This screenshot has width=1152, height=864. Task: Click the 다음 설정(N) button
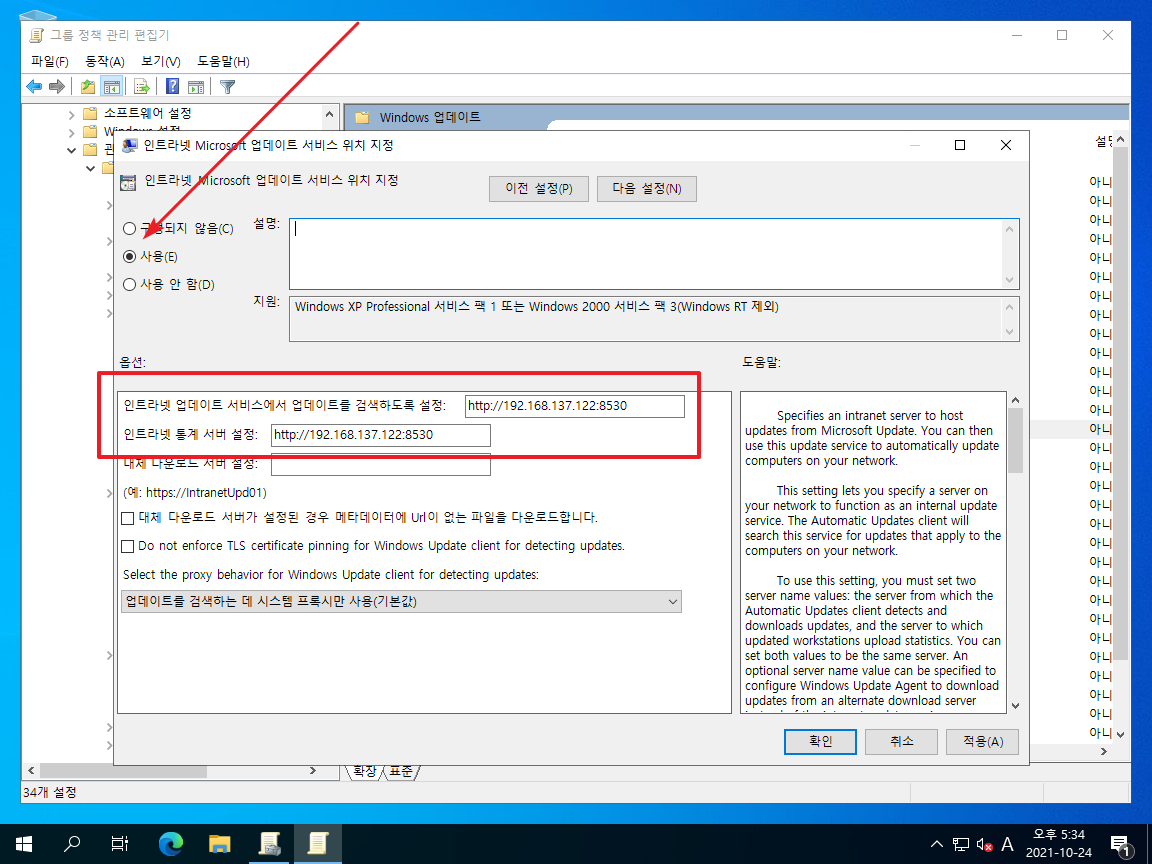point(647,189)
